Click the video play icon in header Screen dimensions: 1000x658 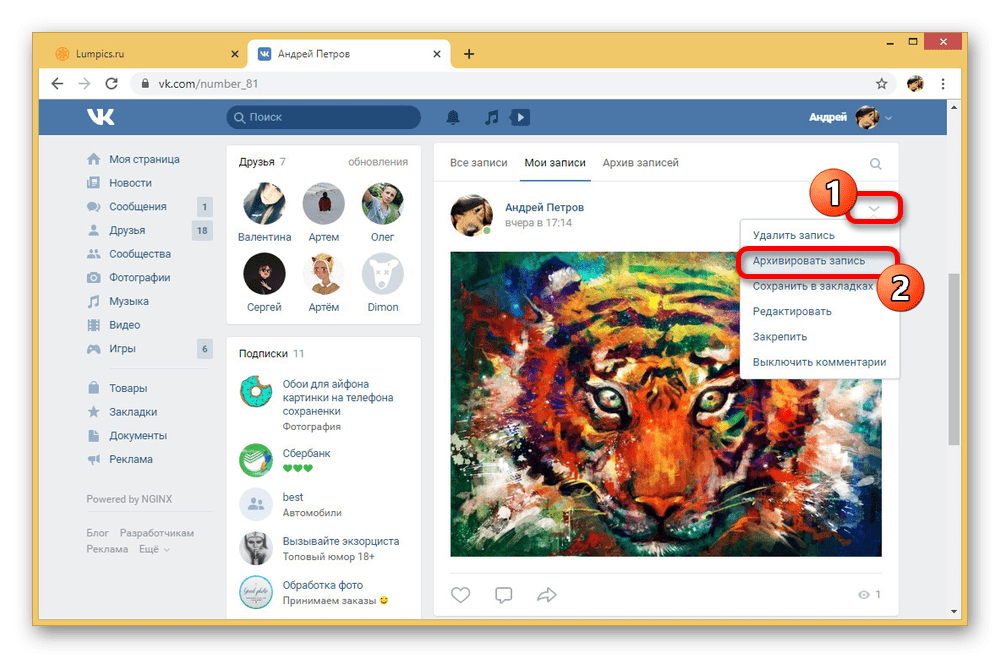coord(520,117)
